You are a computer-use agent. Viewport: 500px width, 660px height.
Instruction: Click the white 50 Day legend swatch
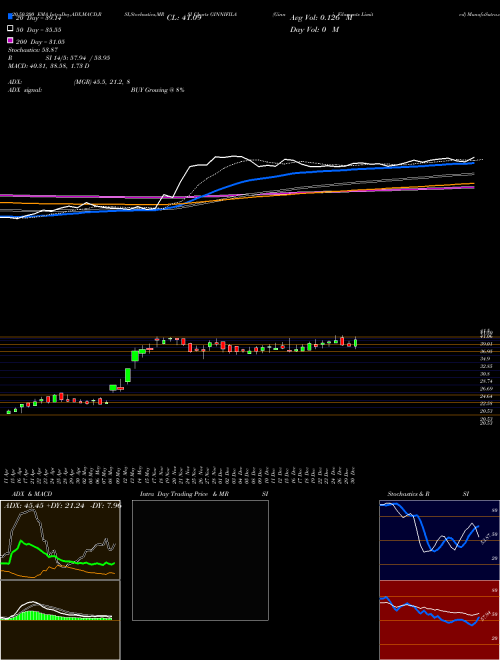pos(10,29)
